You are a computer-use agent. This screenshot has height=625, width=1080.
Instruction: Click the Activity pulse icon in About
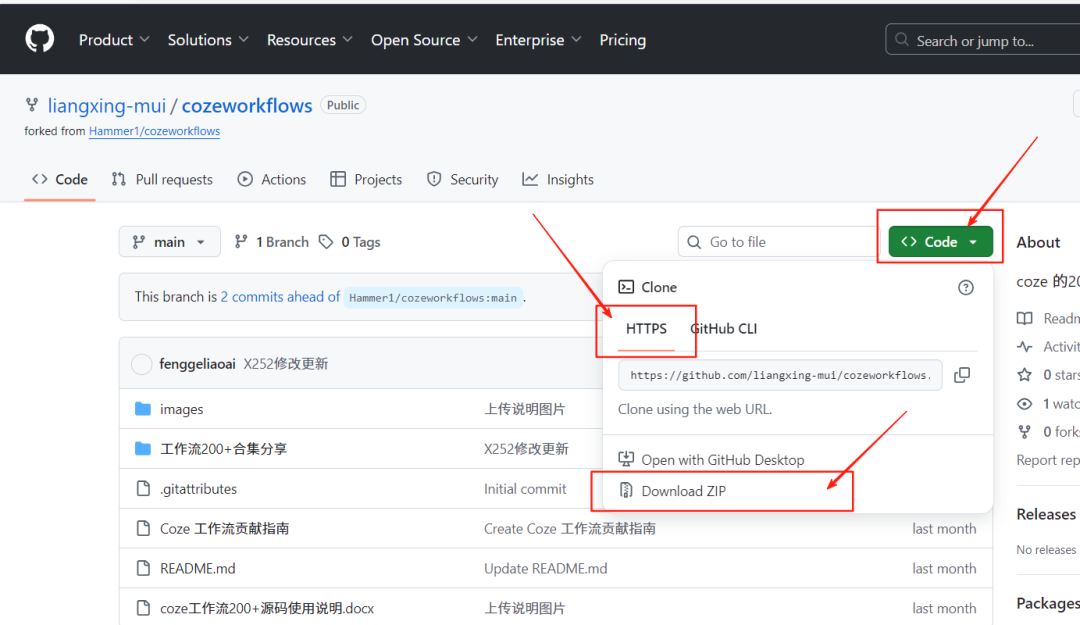1025,347
